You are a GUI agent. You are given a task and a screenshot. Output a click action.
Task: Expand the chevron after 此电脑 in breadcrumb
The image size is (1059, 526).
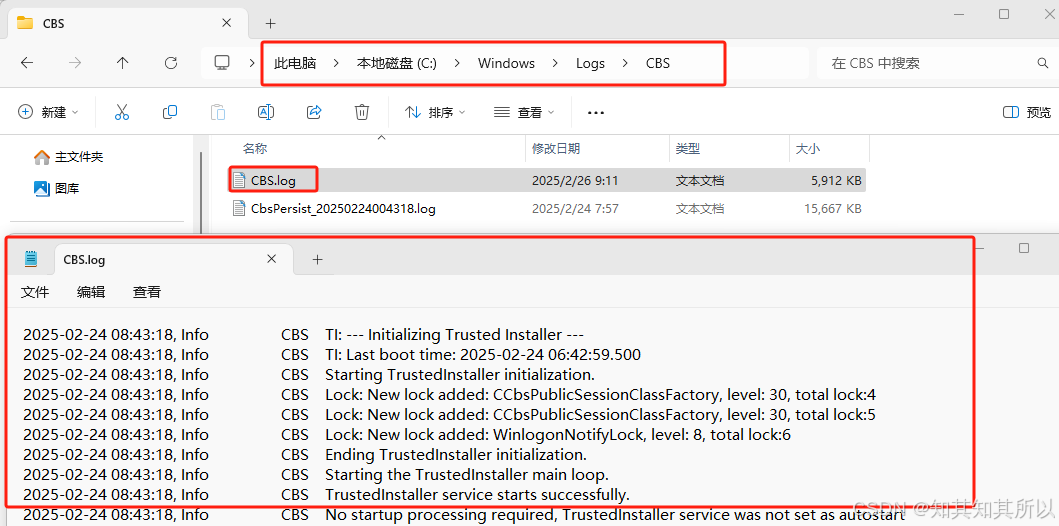336,63
